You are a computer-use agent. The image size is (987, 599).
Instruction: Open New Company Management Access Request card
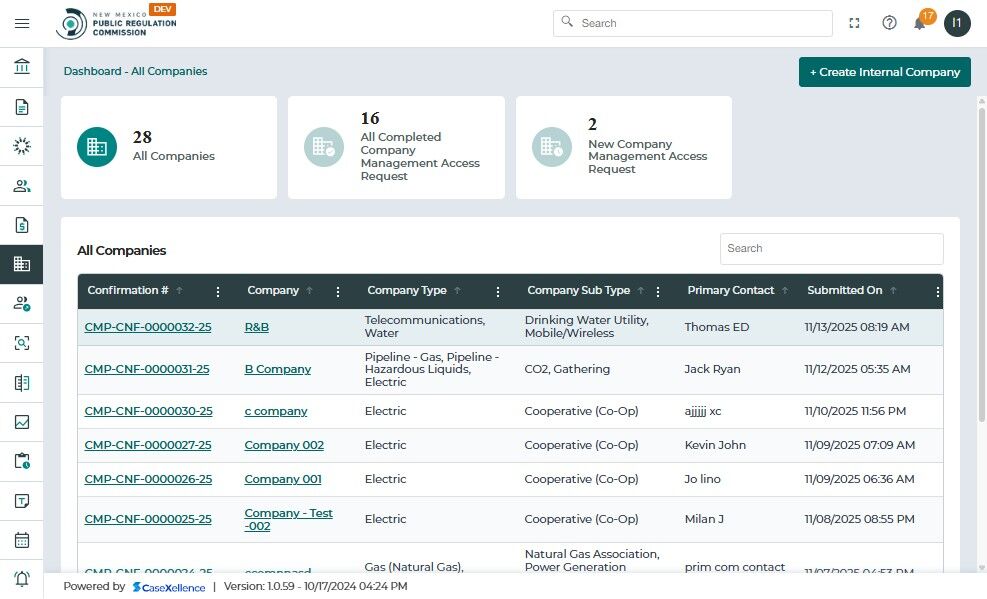(x=623, y=147)
